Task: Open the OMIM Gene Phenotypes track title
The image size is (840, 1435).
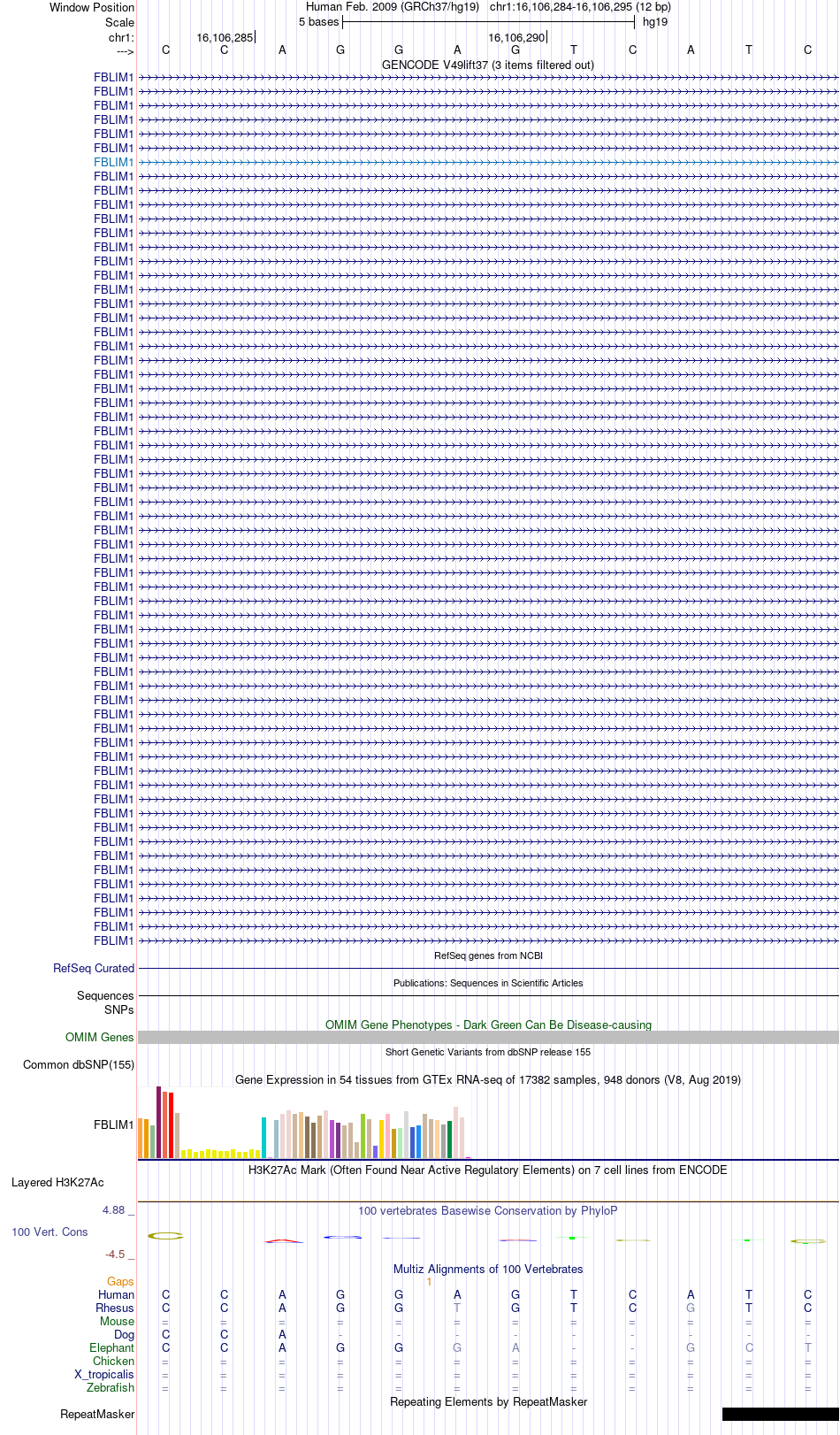Action: tap(488, 1024)
